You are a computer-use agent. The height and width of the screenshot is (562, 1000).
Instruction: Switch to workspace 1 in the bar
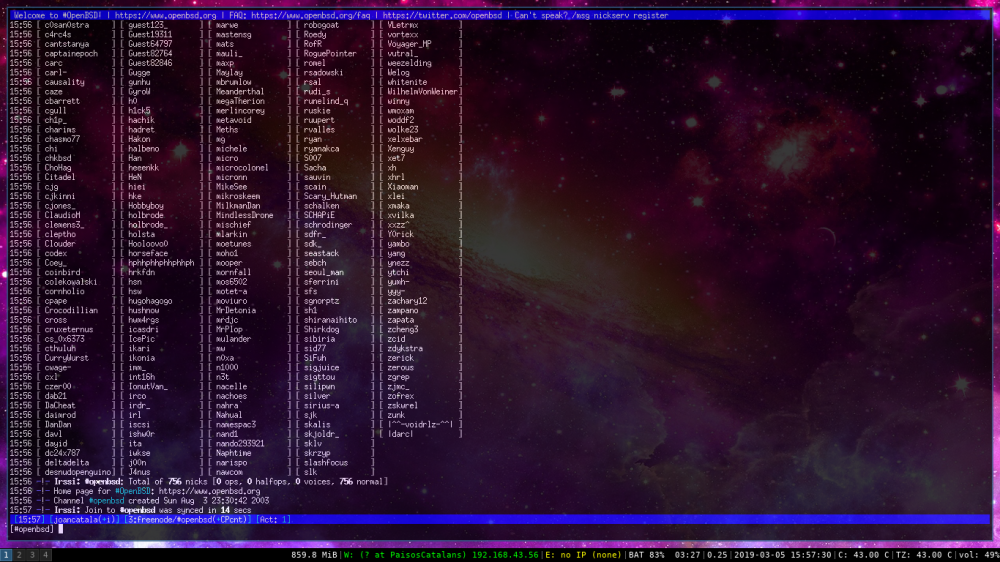click(6, 555)
